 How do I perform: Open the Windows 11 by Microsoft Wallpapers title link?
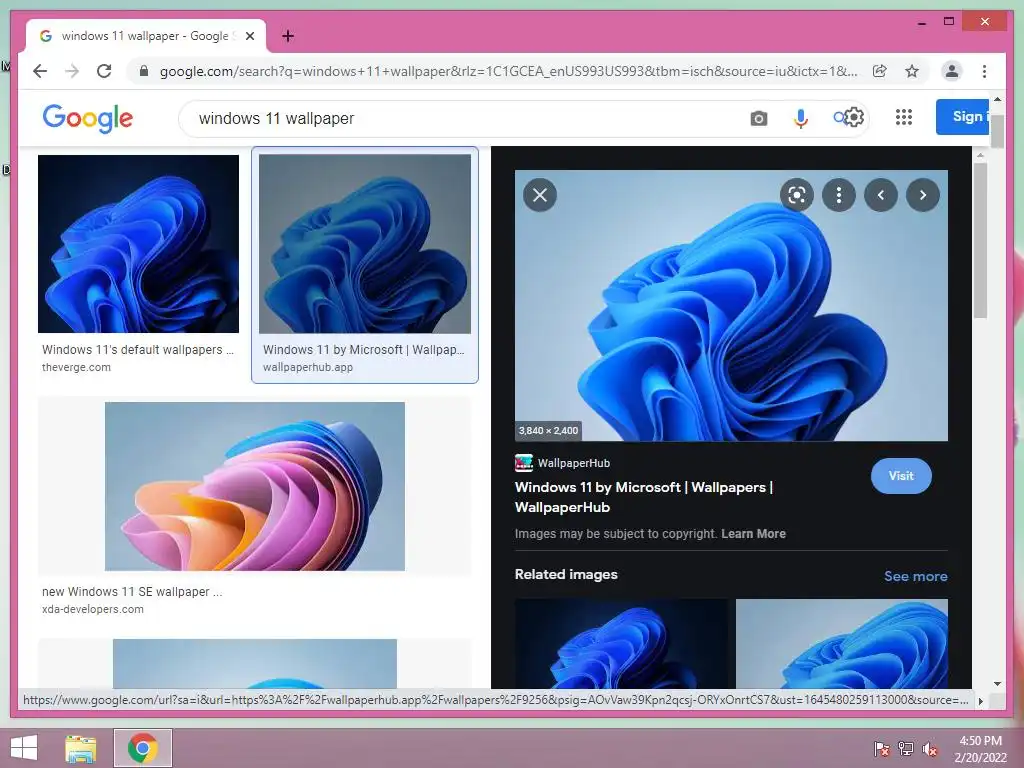click(643, 497)
